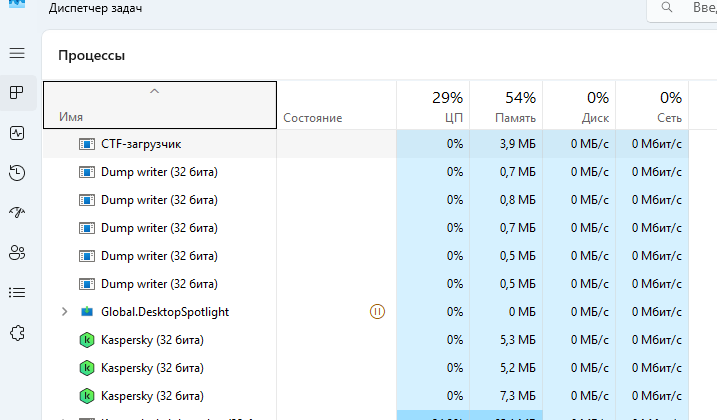Image resolution: width=717 pixels, height=420 pixels.
Task: Sort by the Диск 0% column
Action: [x=579, y=105]
